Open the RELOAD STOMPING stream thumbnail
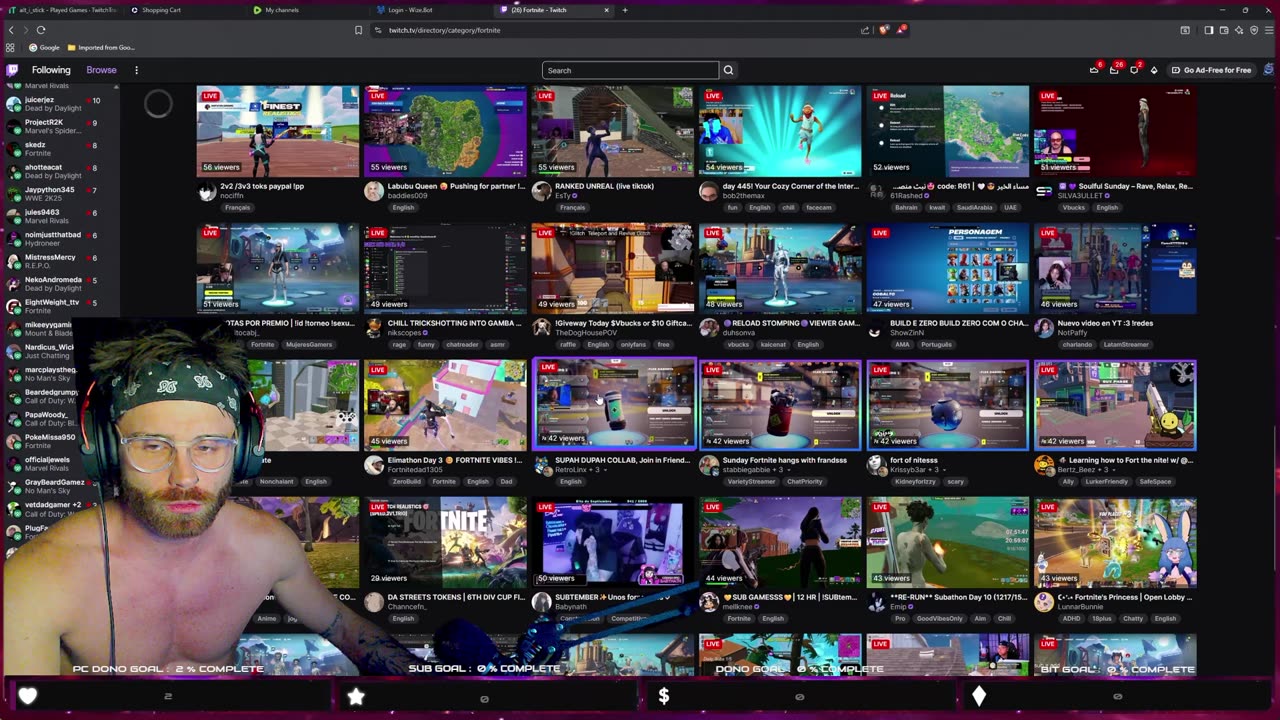 click(780, 268)
